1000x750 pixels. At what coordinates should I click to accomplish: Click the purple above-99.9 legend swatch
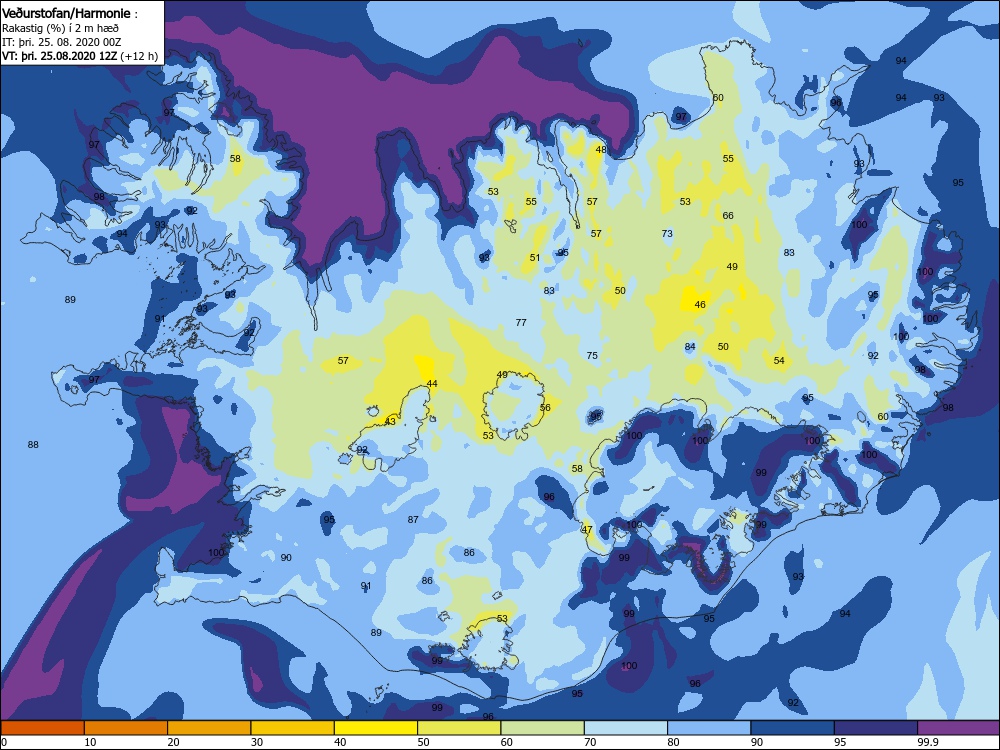click(x=959, y=728)
